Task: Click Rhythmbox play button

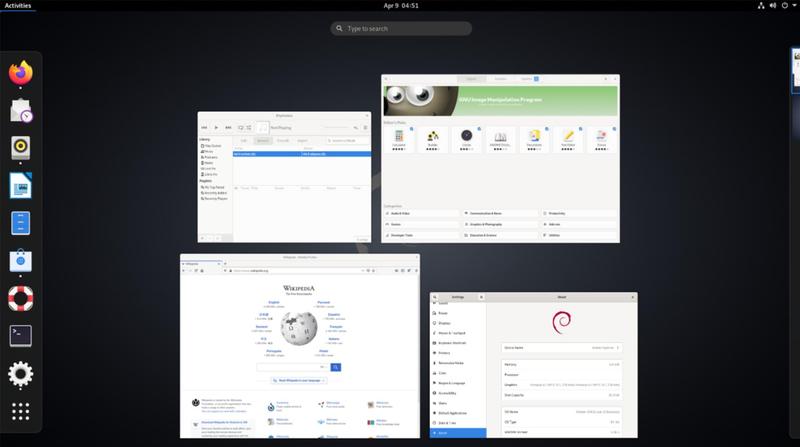Action: click(216, 128)
